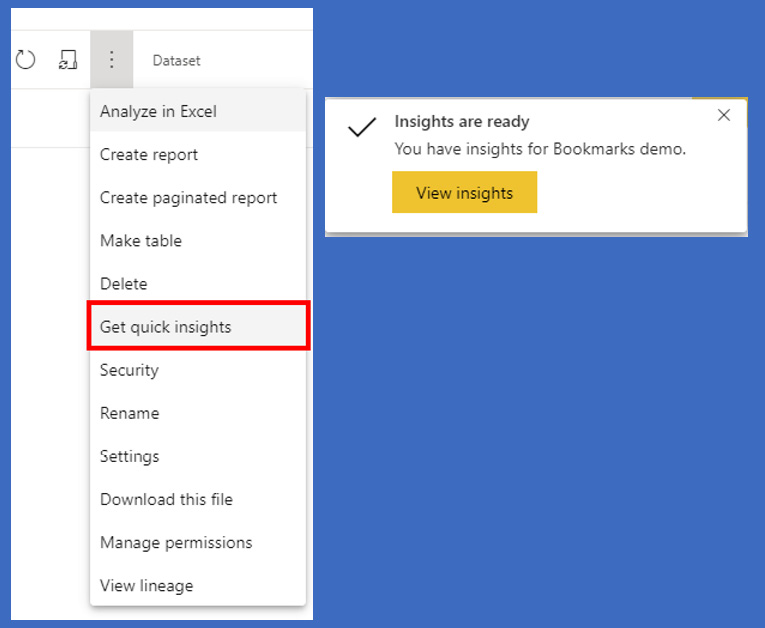Choose Manage permissions

coord(176,542)
